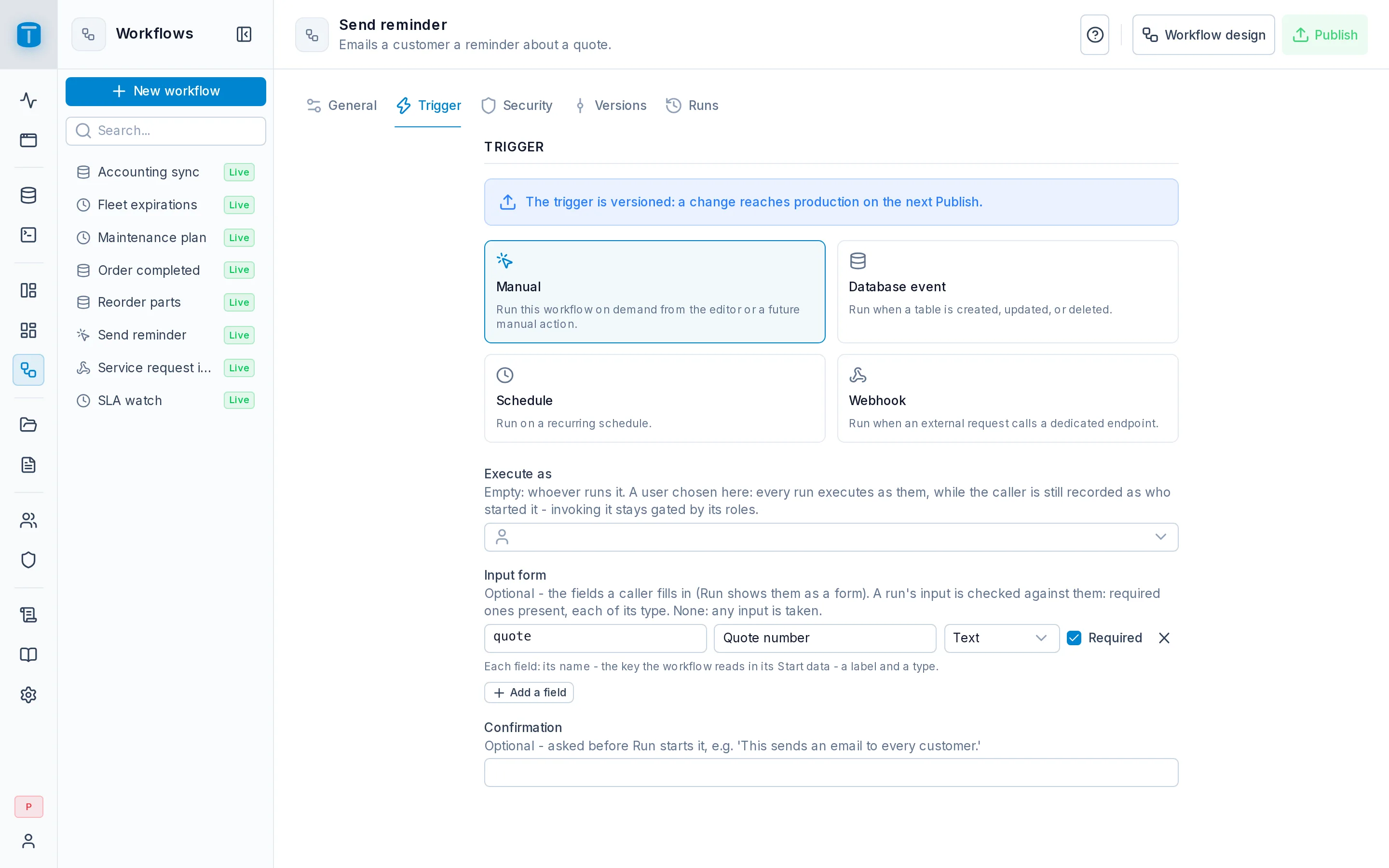Open the document file icon in sidebar
1389x868 pixels.
tap(29, 464)
